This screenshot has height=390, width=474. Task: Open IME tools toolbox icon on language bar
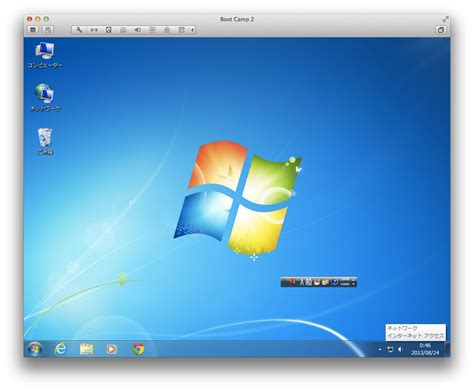tap(326, 282)
